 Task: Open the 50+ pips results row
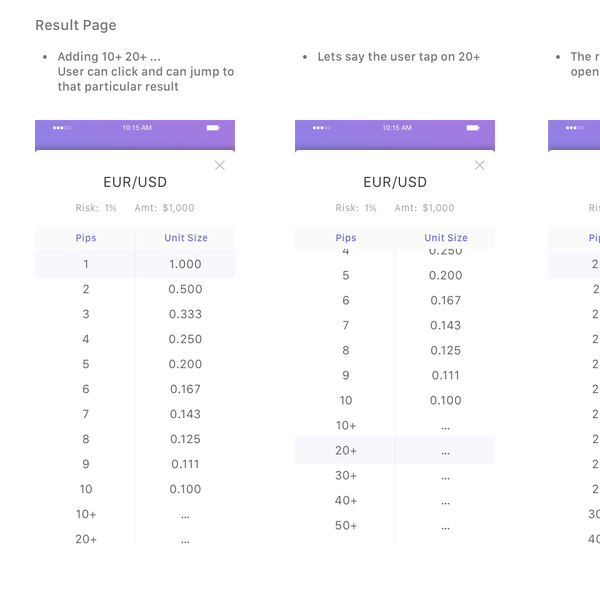pyautogui.click(x=346, y=525)
